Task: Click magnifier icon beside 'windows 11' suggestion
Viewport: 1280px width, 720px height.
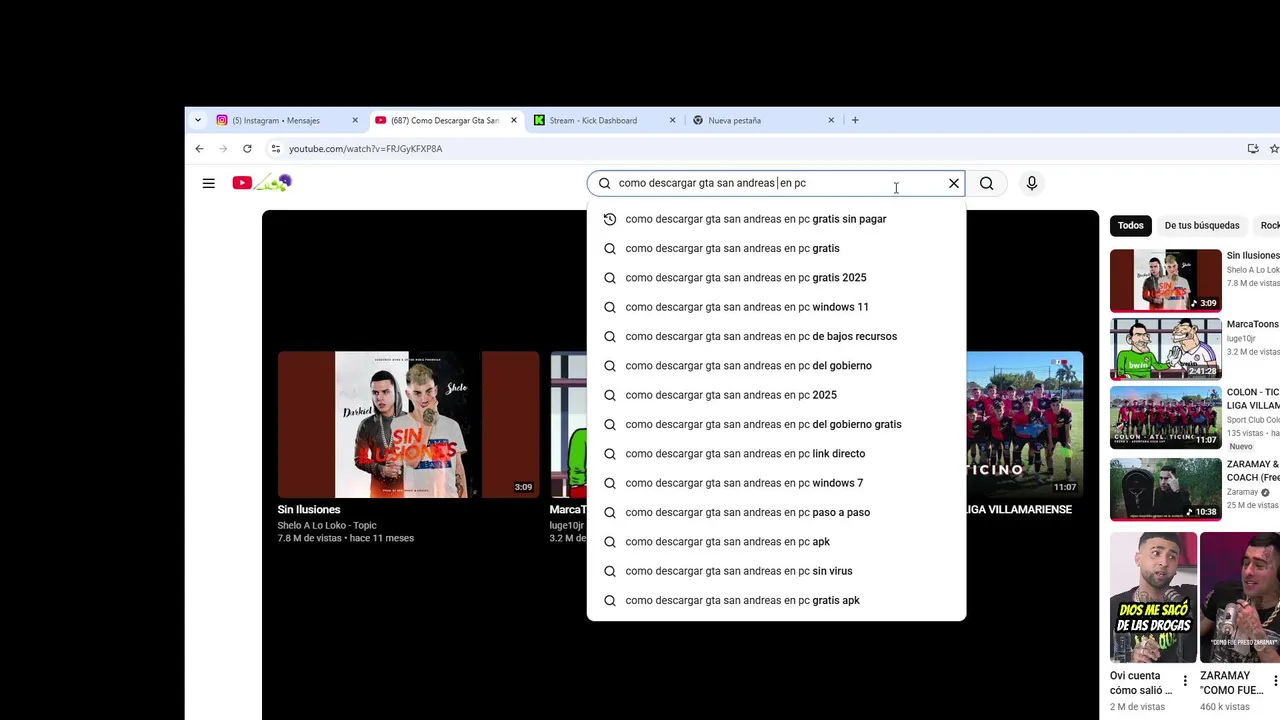Action: (x=610, y=307)
